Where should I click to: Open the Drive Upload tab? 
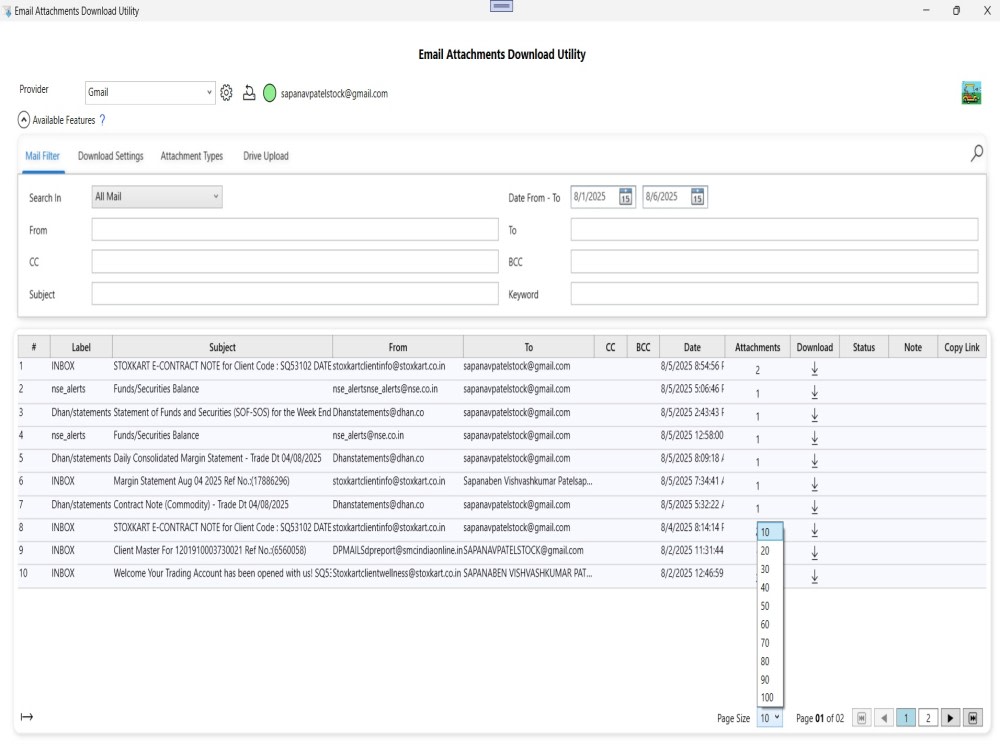[266, 156]
